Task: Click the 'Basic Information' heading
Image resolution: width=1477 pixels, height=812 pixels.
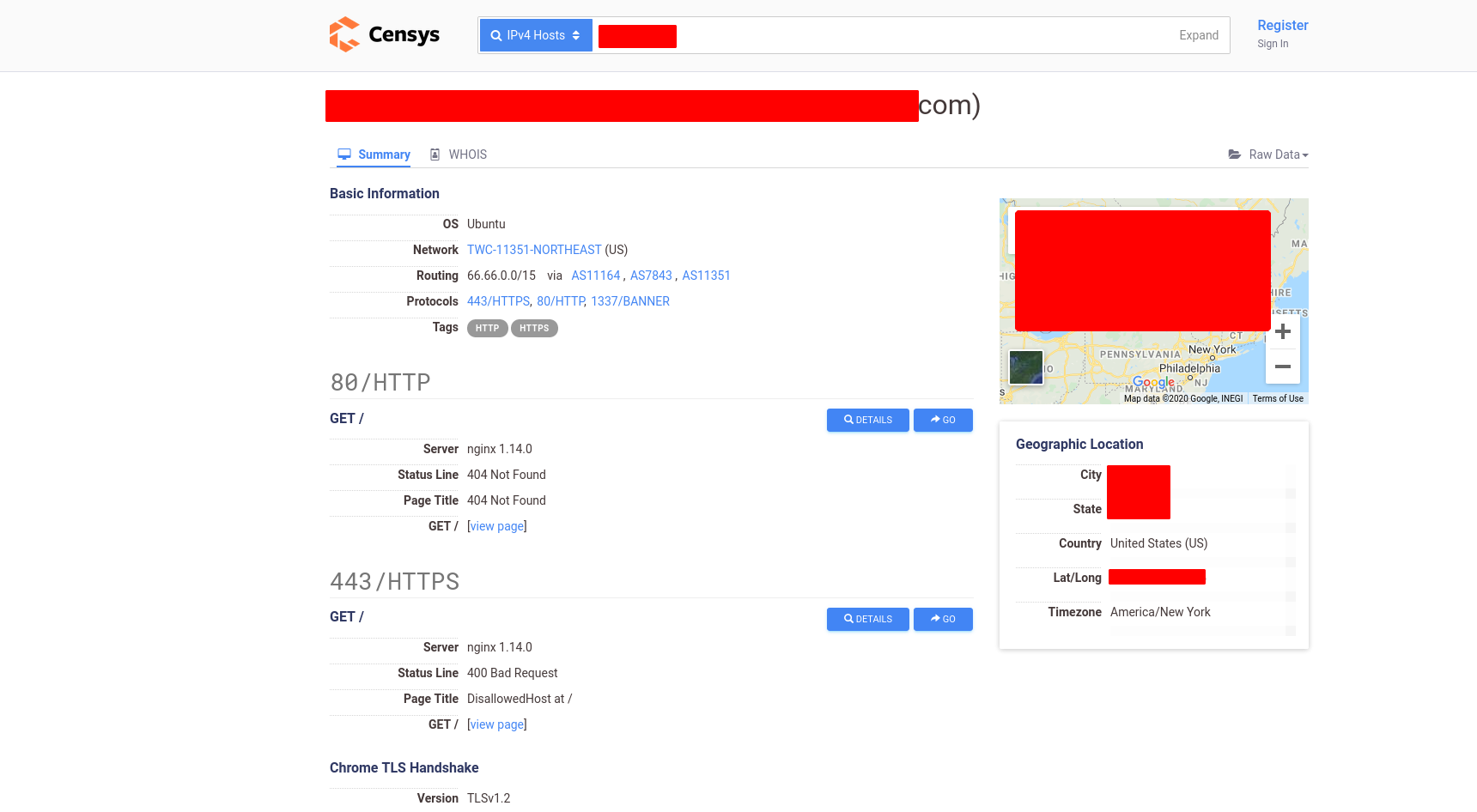Action: coord(385,193)
